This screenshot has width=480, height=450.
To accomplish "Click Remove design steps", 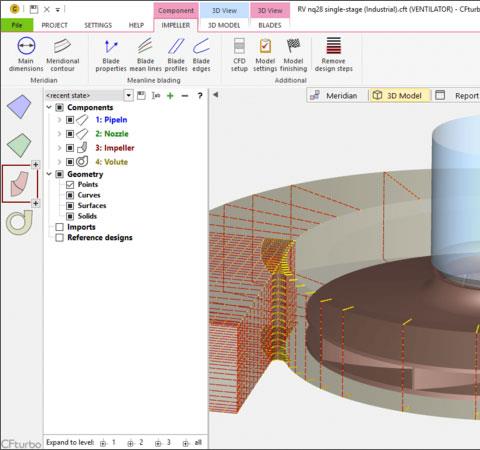I will (333, 54).
